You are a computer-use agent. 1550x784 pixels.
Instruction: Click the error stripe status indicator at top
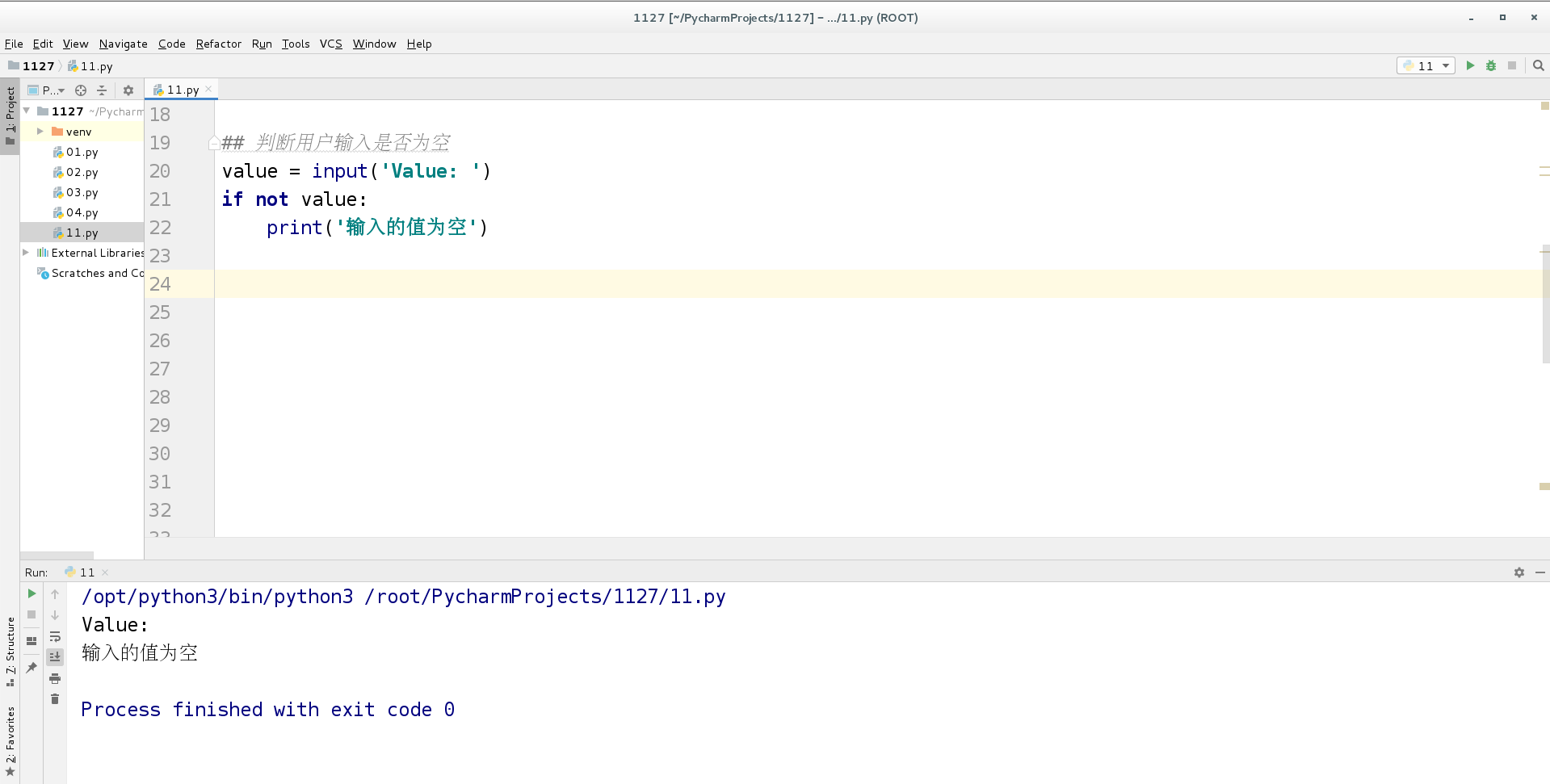[1544, 106]
